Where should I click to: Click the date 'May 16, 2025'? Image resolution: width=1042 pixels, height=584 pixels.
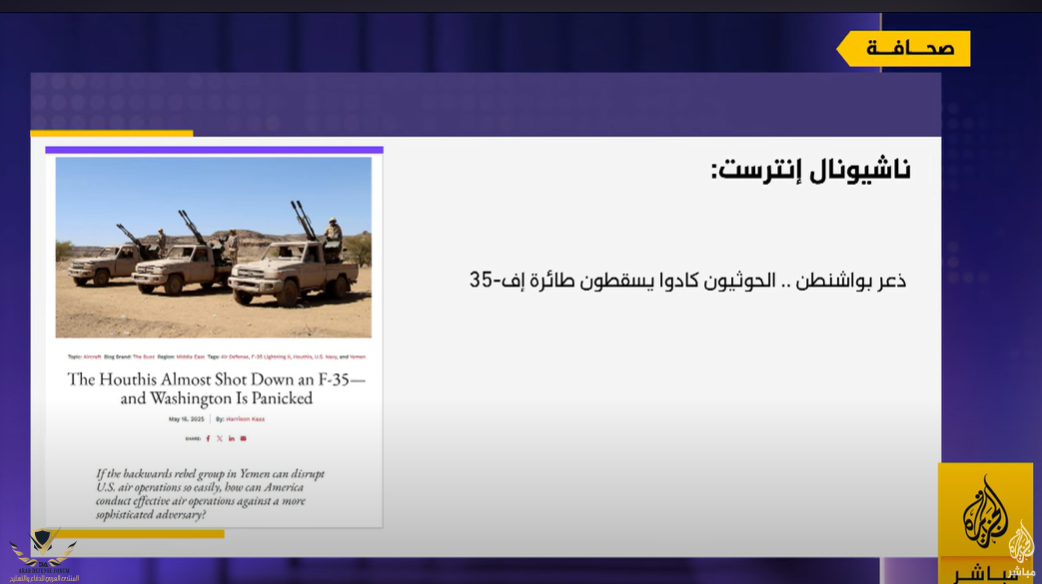pos(187,419)
